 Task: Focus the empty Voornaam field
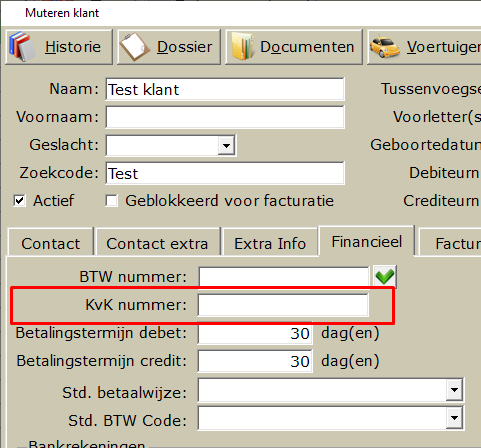(225, 117)
